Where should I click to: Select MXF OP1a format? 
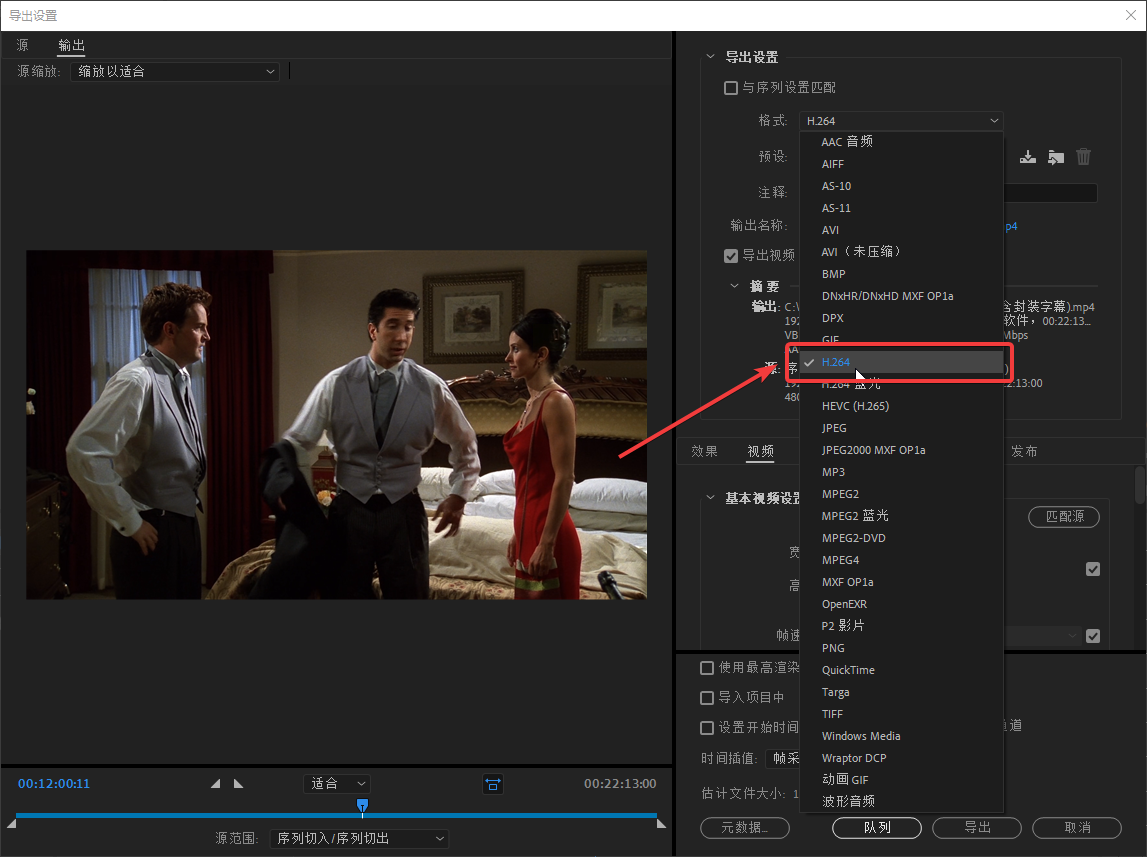901,582
